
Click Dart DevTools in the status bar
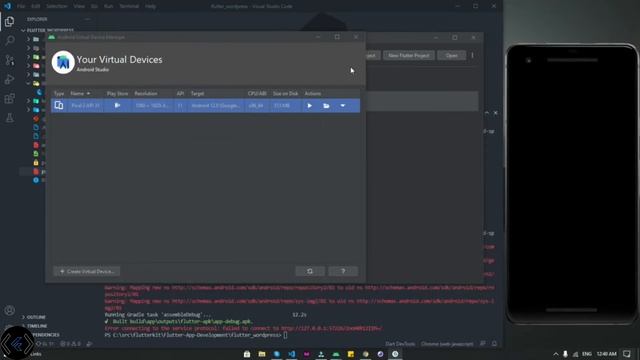click(x=400, y=344)
